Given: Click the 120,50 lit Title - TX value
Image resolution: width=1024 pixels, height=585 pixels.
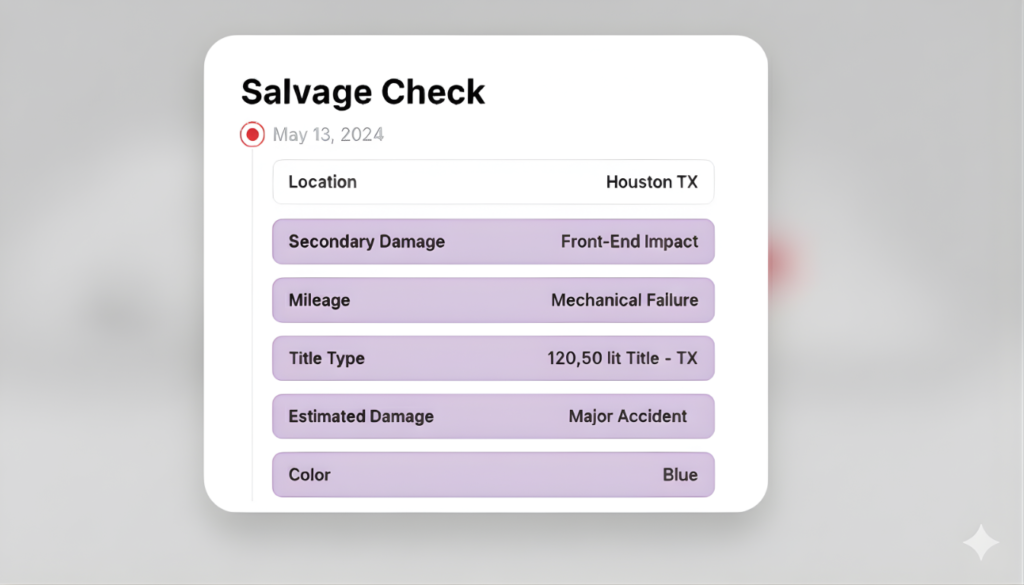Looking at the screenshot, I should tap(622, 358).
